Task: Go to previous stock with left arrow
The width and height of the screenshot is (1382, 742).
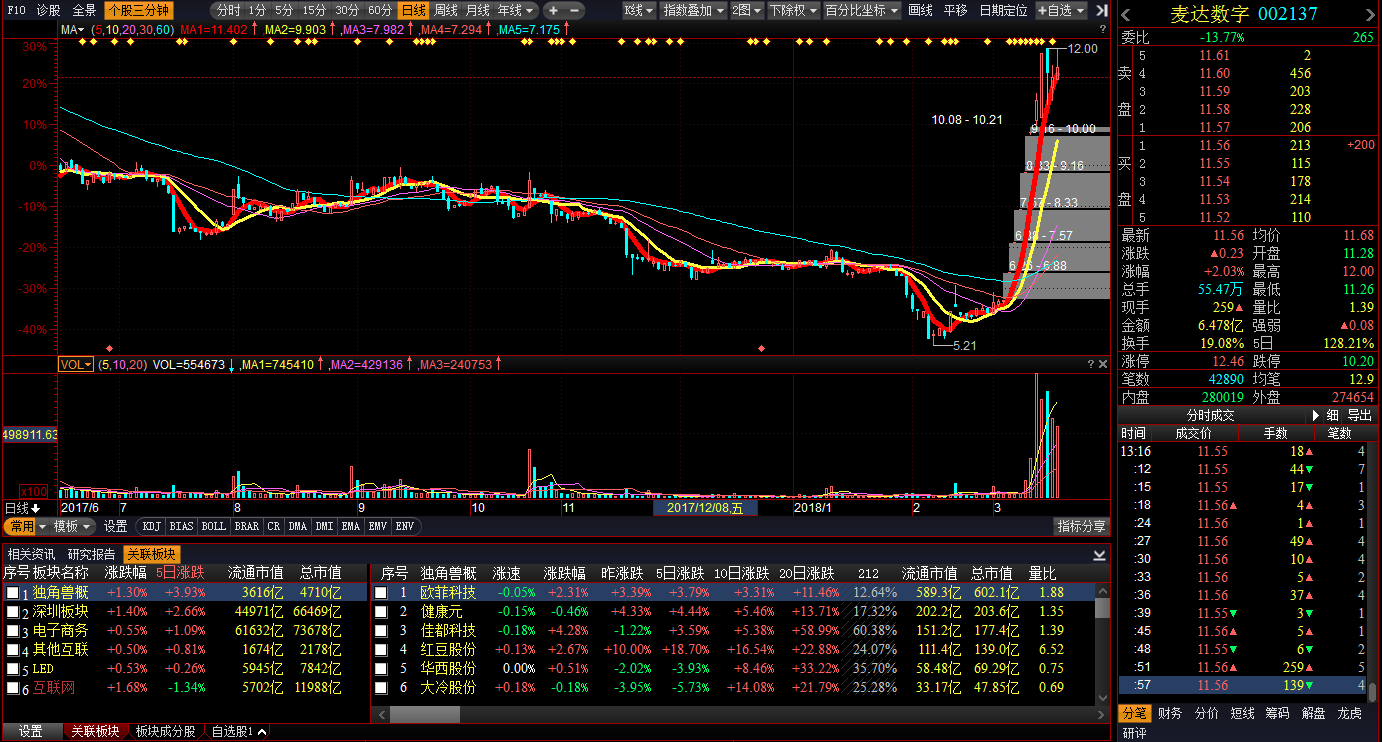Action: pos(1126,14)
